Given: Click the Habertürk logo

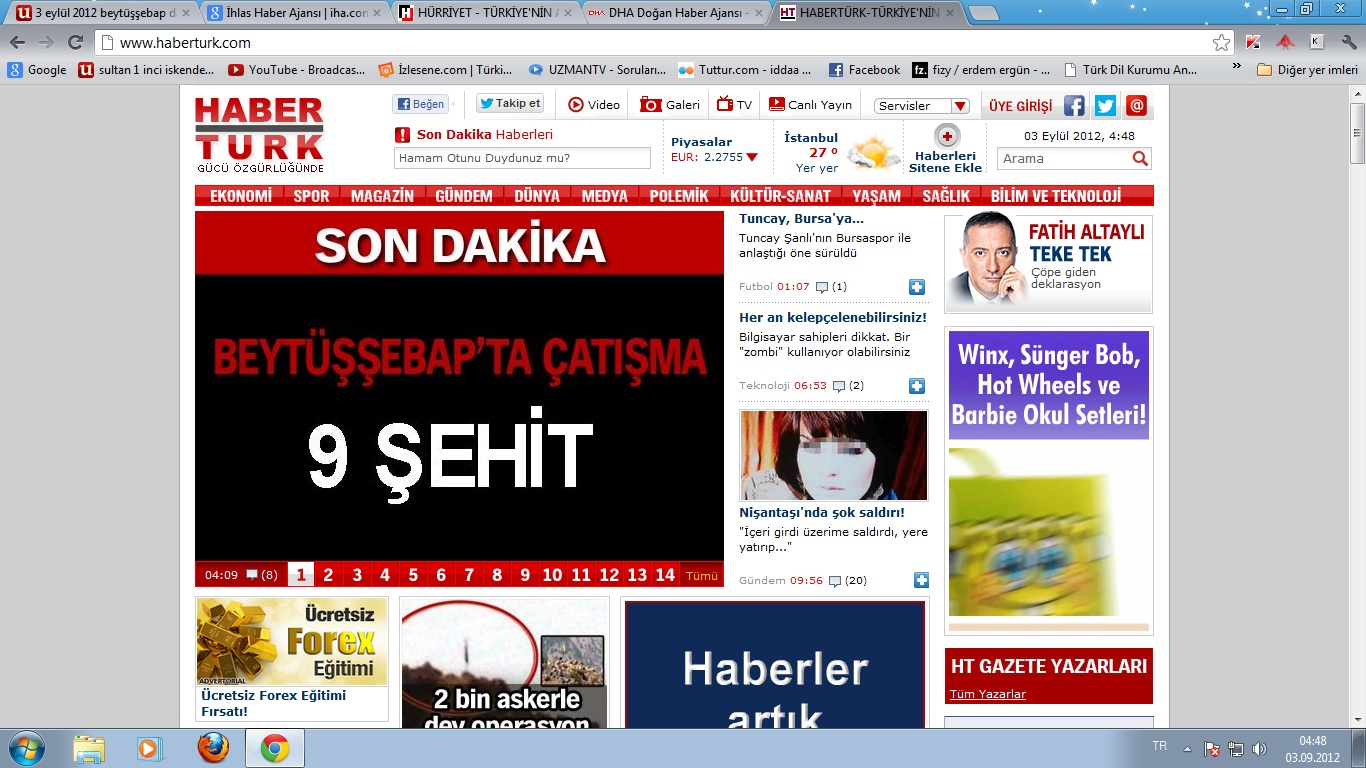Looking at the screenshot, I should click(259, 135).
